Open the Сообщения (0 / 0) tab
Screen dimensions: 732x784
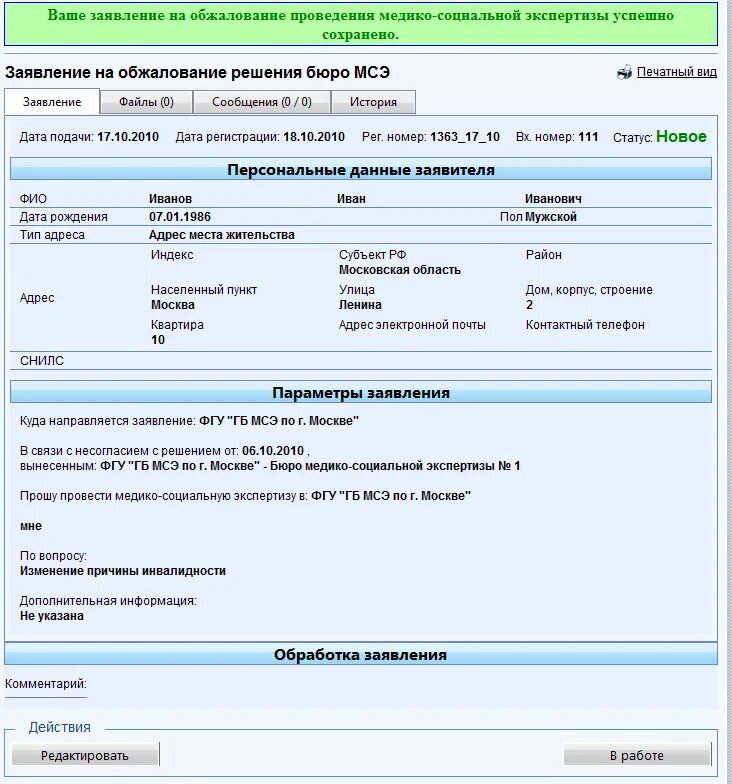click(262, 102)
